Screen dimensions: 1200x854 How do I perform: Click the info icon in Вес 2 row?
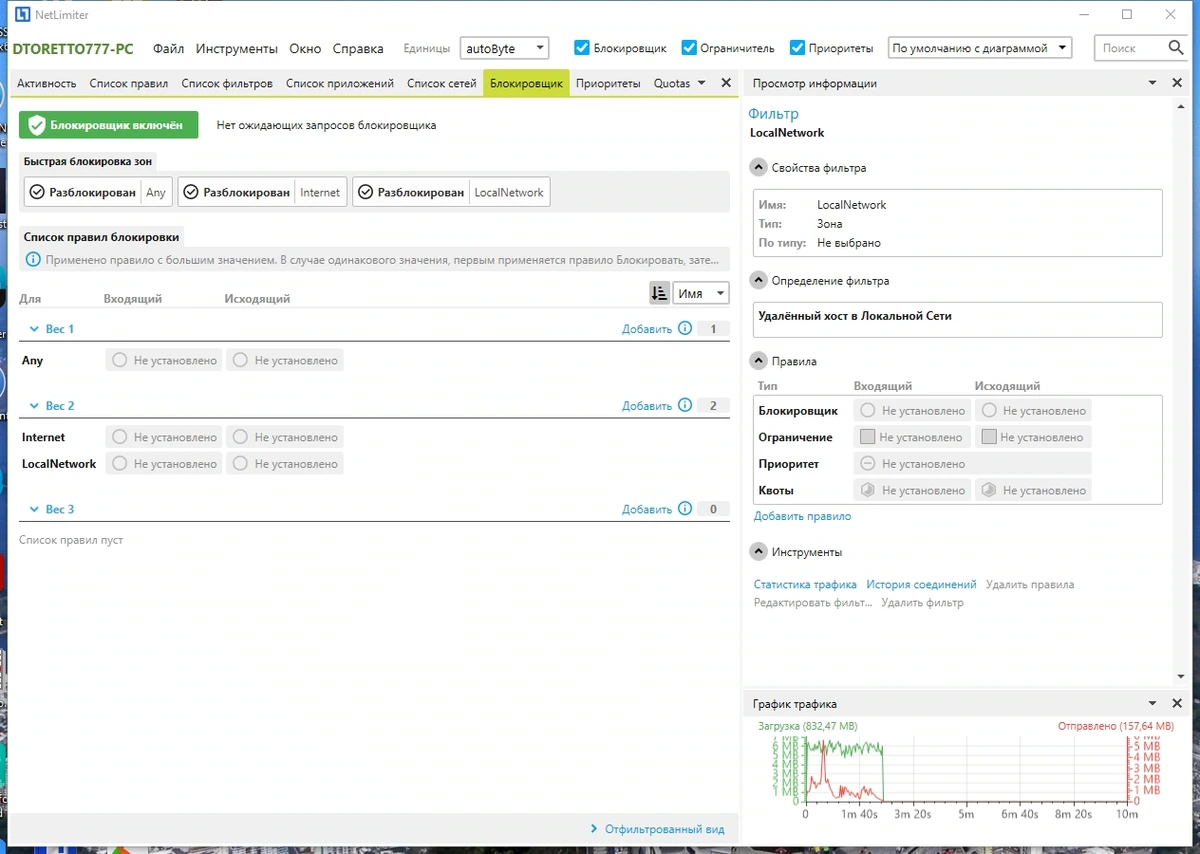[685, 406]
